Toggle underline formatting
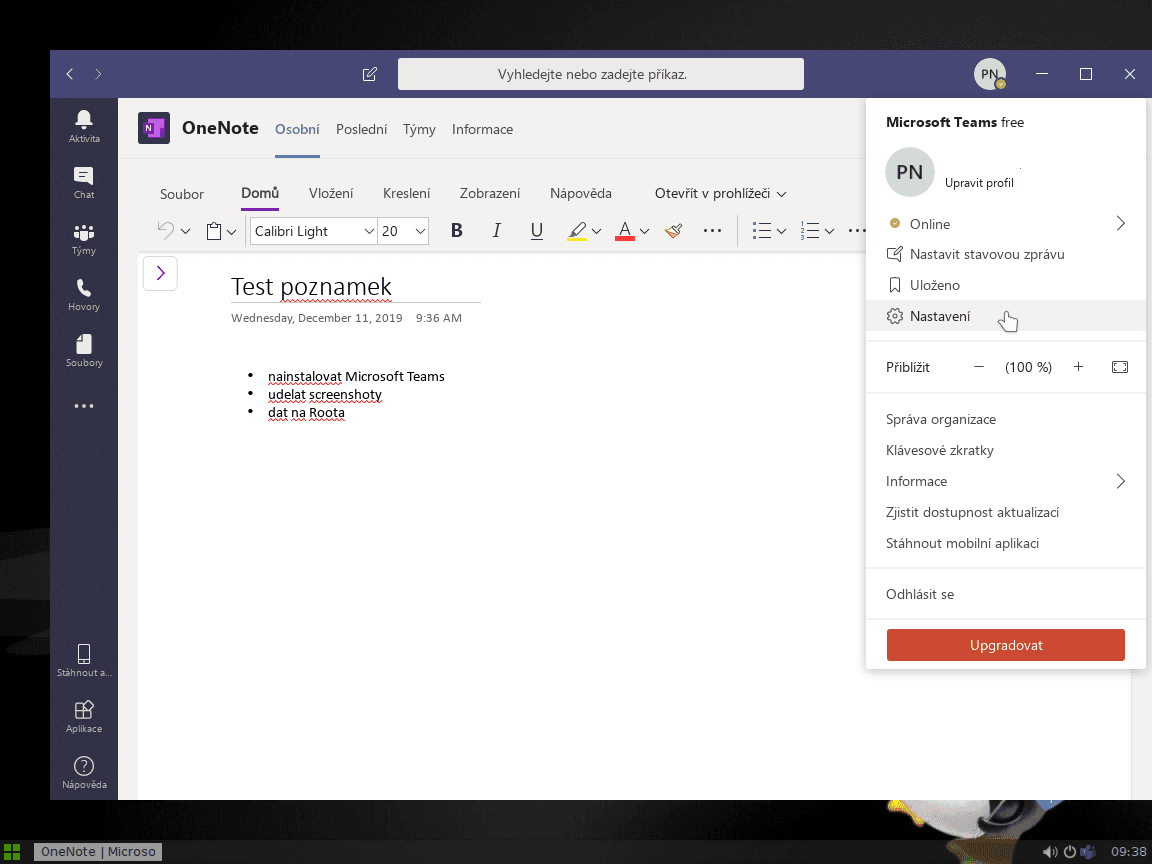1152x864 pixels. point(536,231)
